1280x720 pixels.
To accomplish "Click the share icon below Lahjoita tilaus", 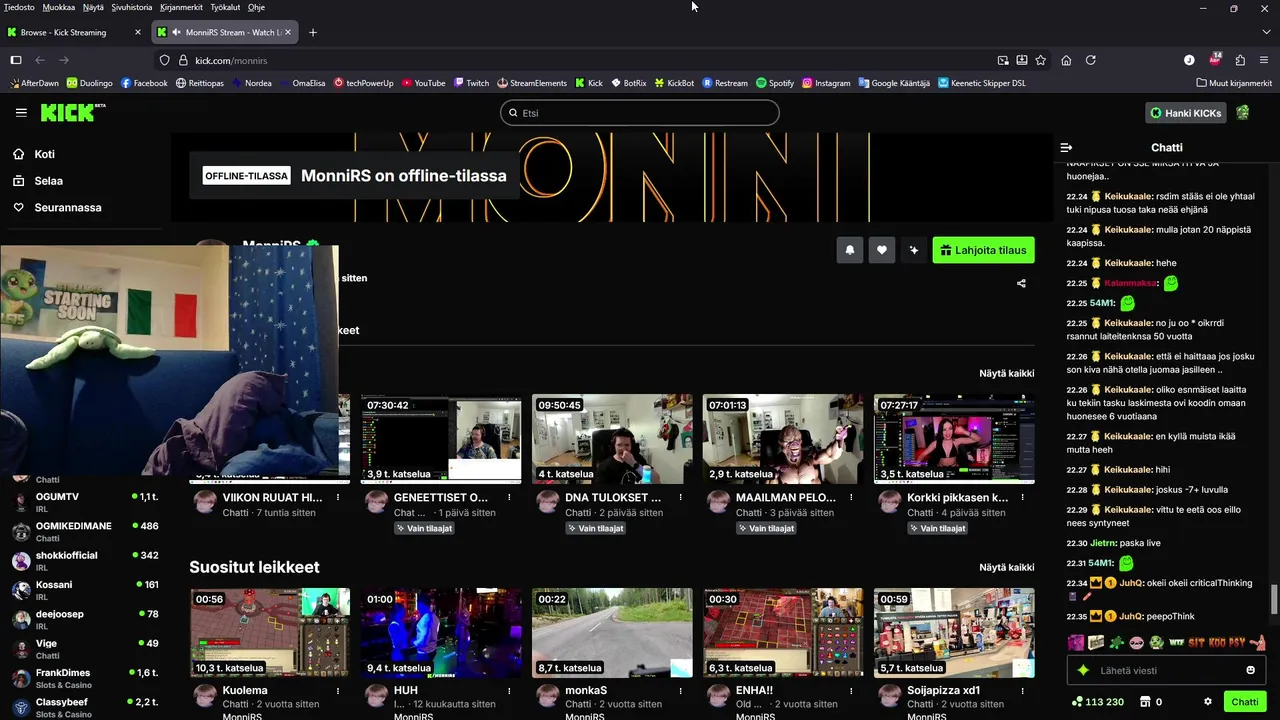I will [1021, 283].
